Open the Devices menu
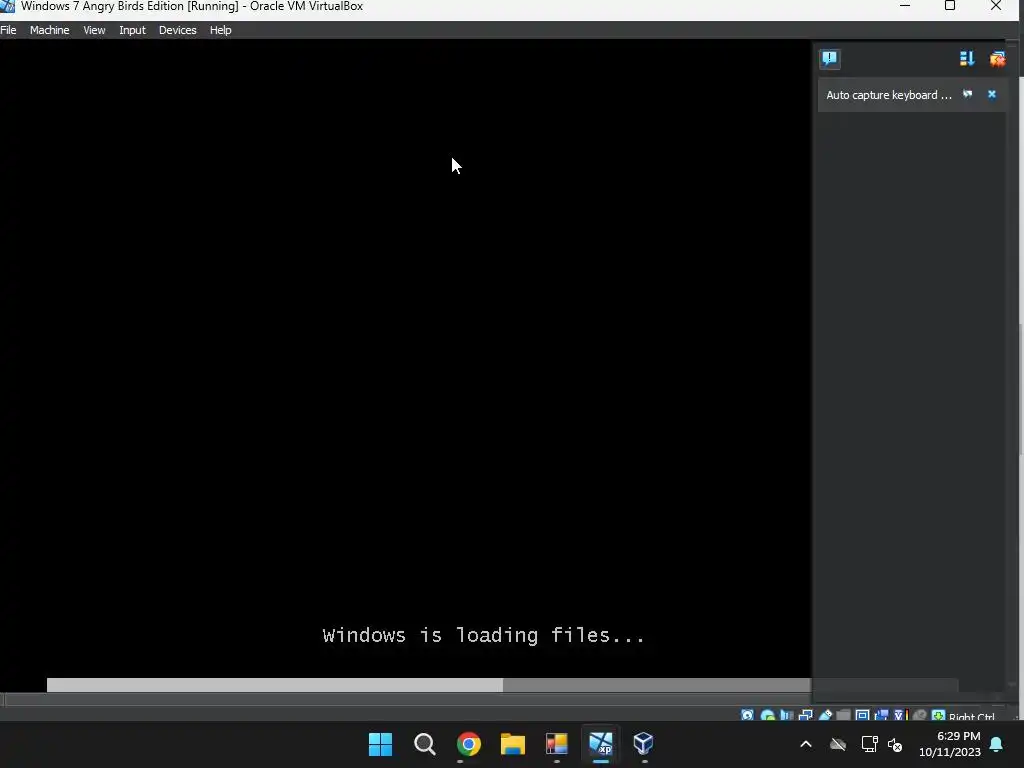 click(178, 30)
